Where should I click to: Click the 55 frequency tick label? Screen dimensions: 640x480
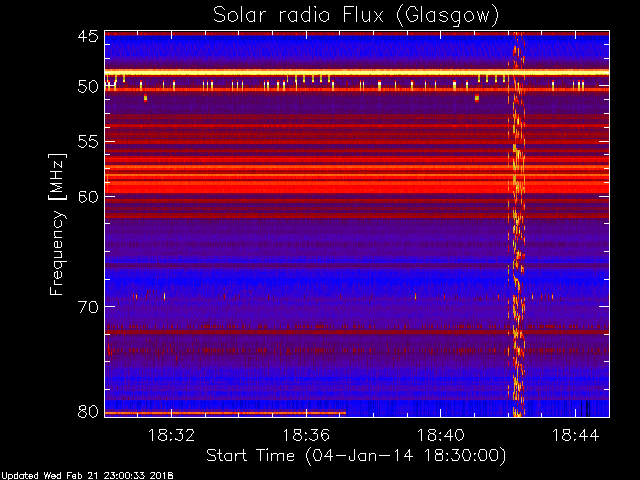88,142
